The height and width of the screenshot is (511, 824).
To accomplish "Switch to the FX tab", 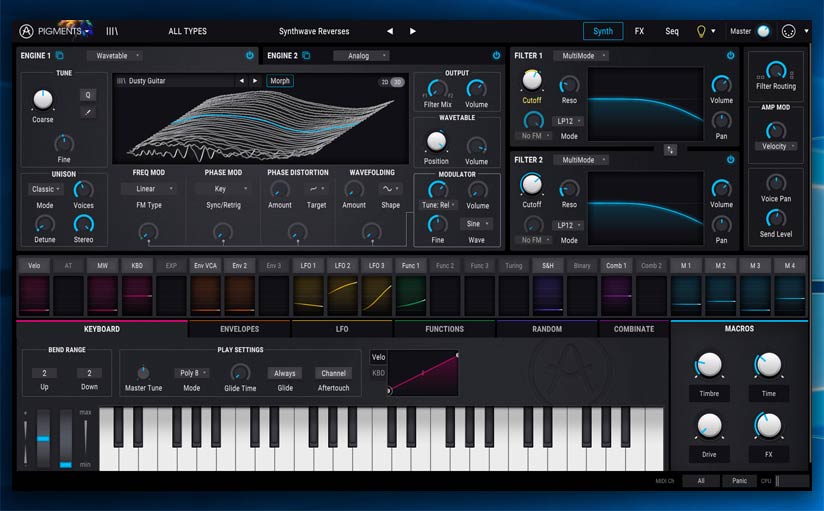I will pyautogui.click(x=639, y=31).
